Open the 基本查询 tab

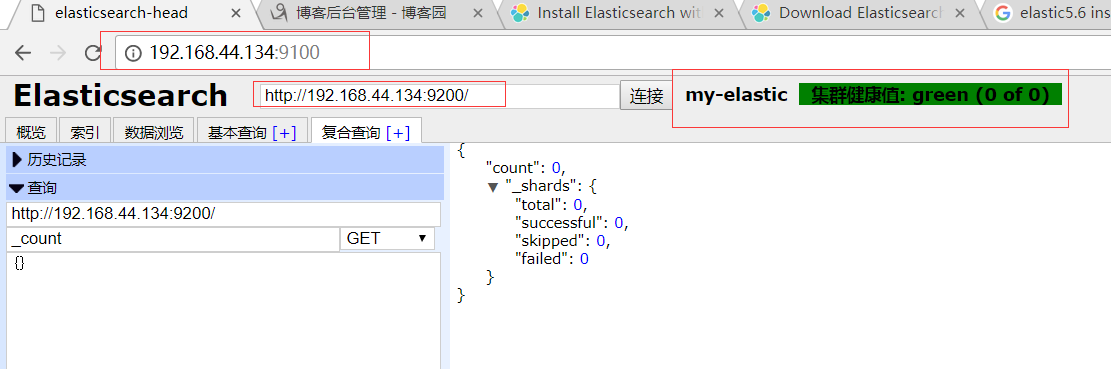[x=237, y=132]
